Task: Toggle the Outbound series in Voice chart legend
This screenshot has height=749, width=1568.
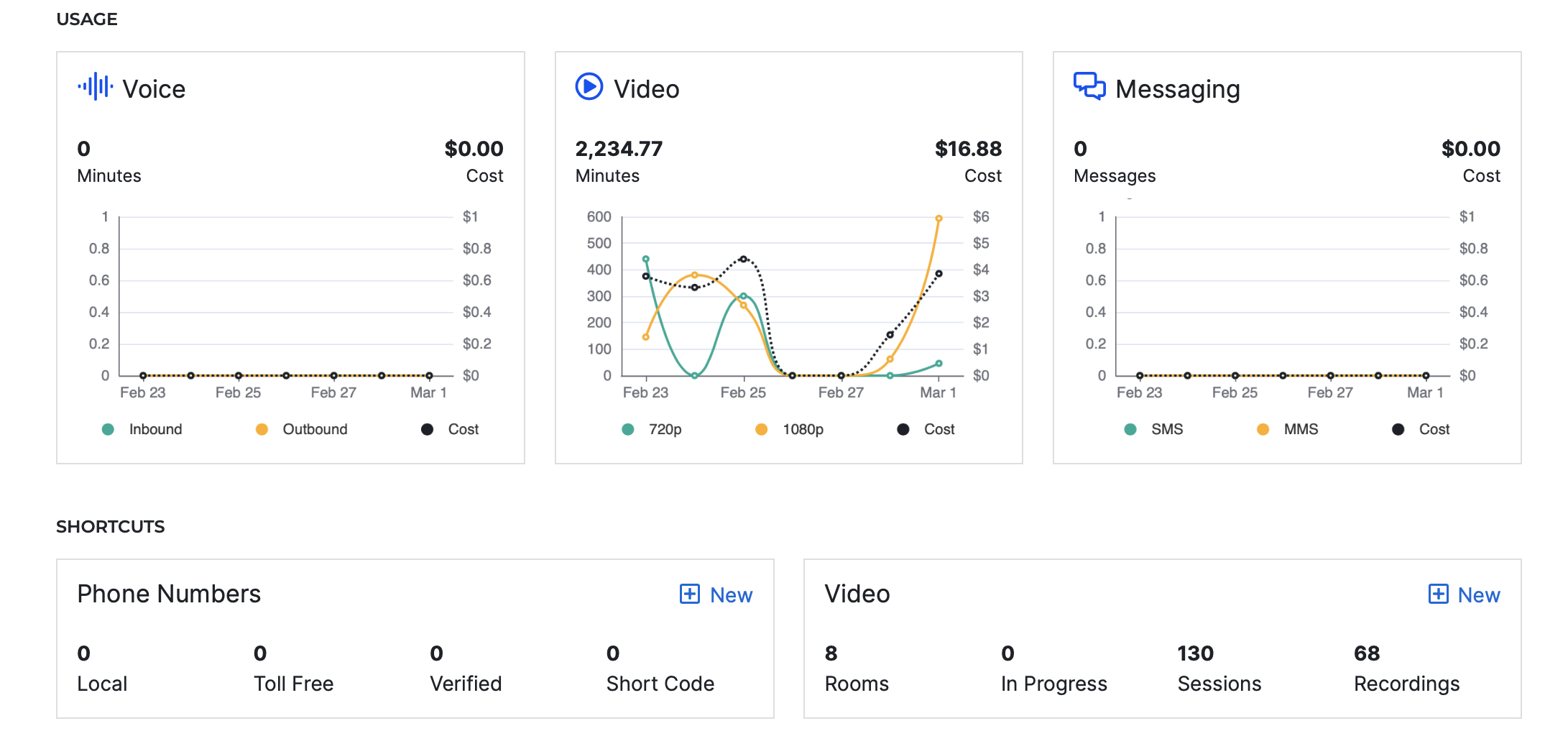Action: click(x=302, y=429)
